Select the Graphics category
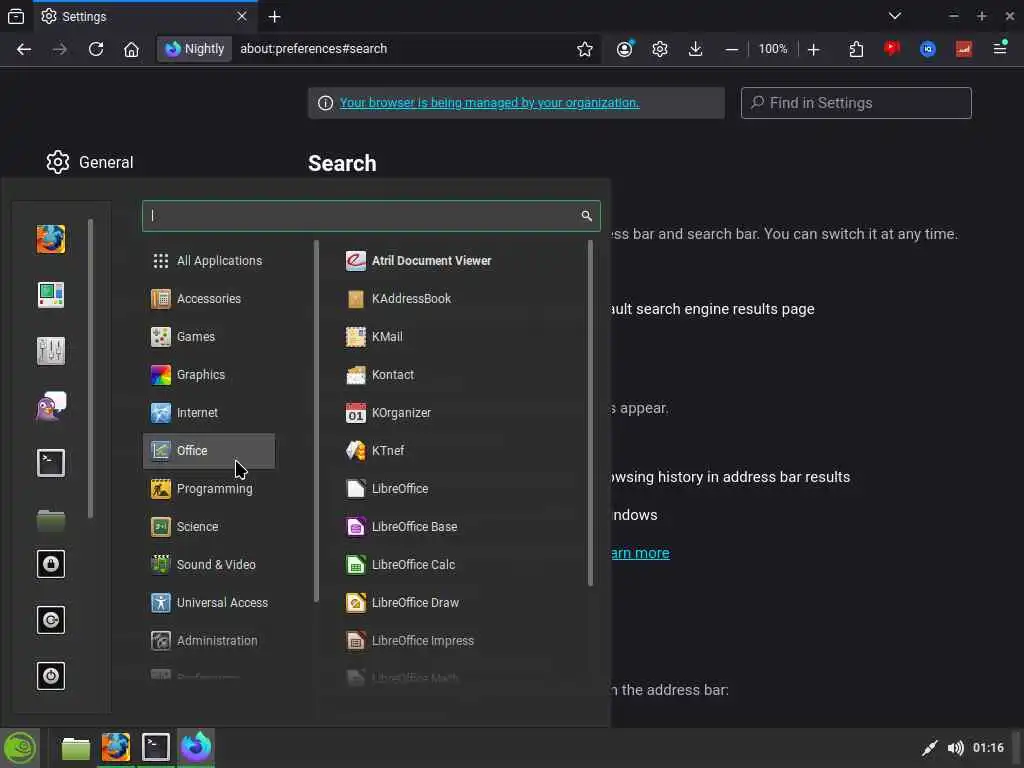Image resolution: width=1024 pixels, height=768 pixels. click(209, 374)
